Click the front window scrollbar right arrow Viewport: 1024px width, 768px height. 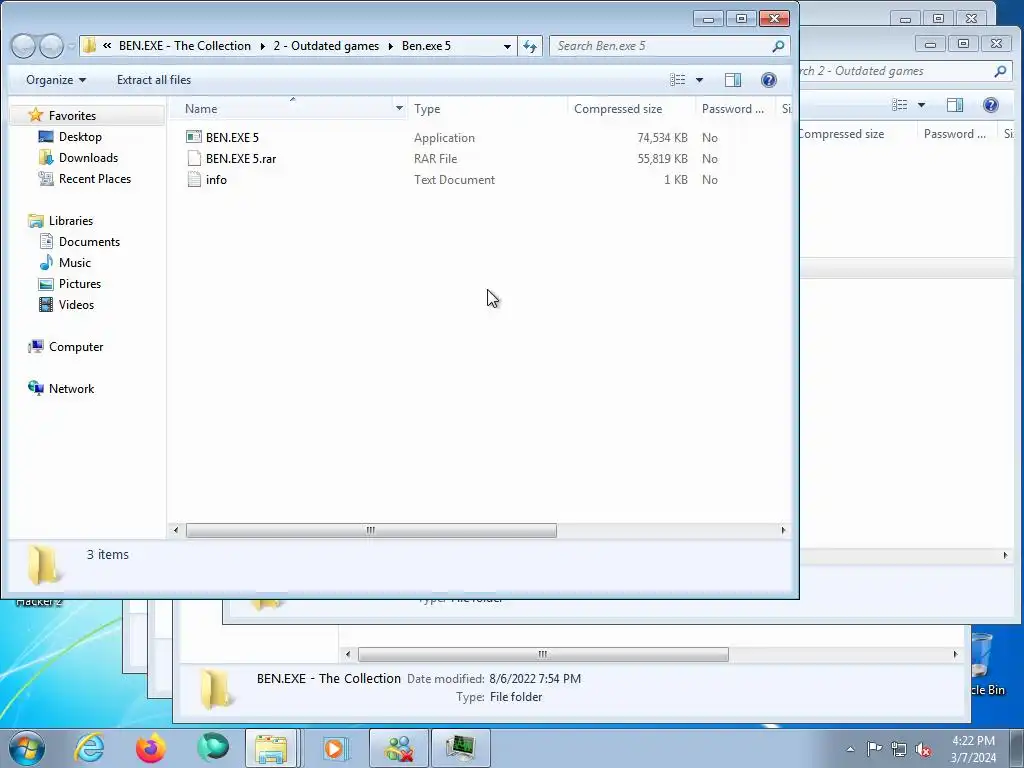(783, 530)
